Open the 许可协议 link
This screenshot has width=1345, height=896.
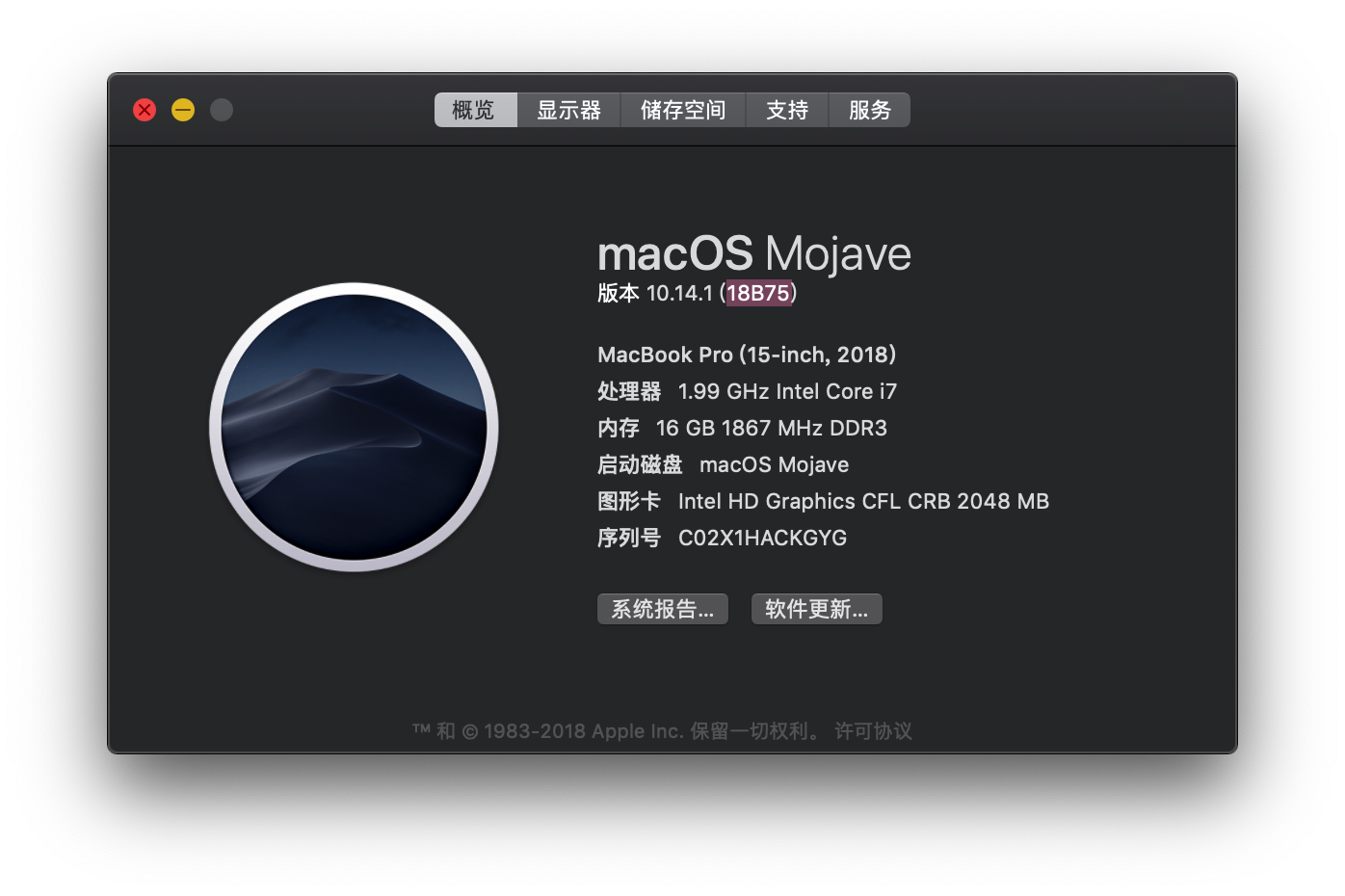point(873,731)
